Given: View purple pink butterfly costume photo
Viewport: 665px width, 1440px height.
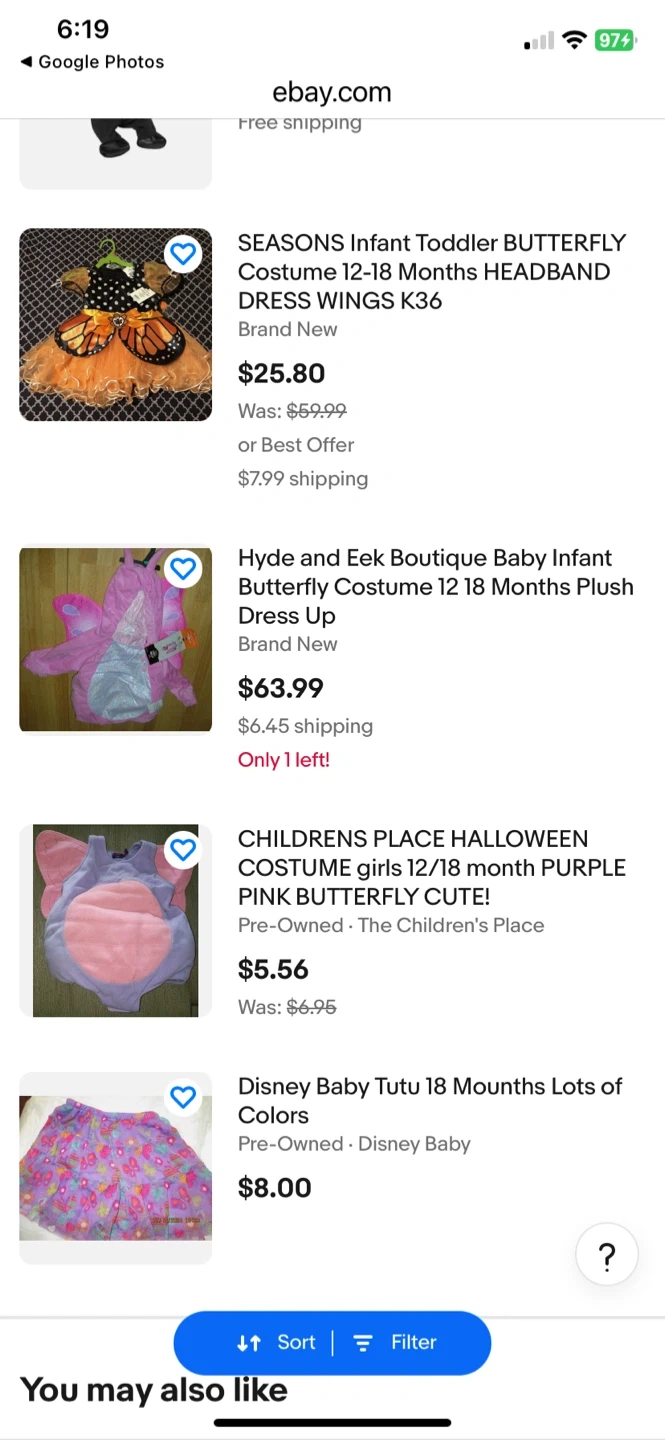Looking at the screenshot, I should pyautogui.click(x=115, y=921).
